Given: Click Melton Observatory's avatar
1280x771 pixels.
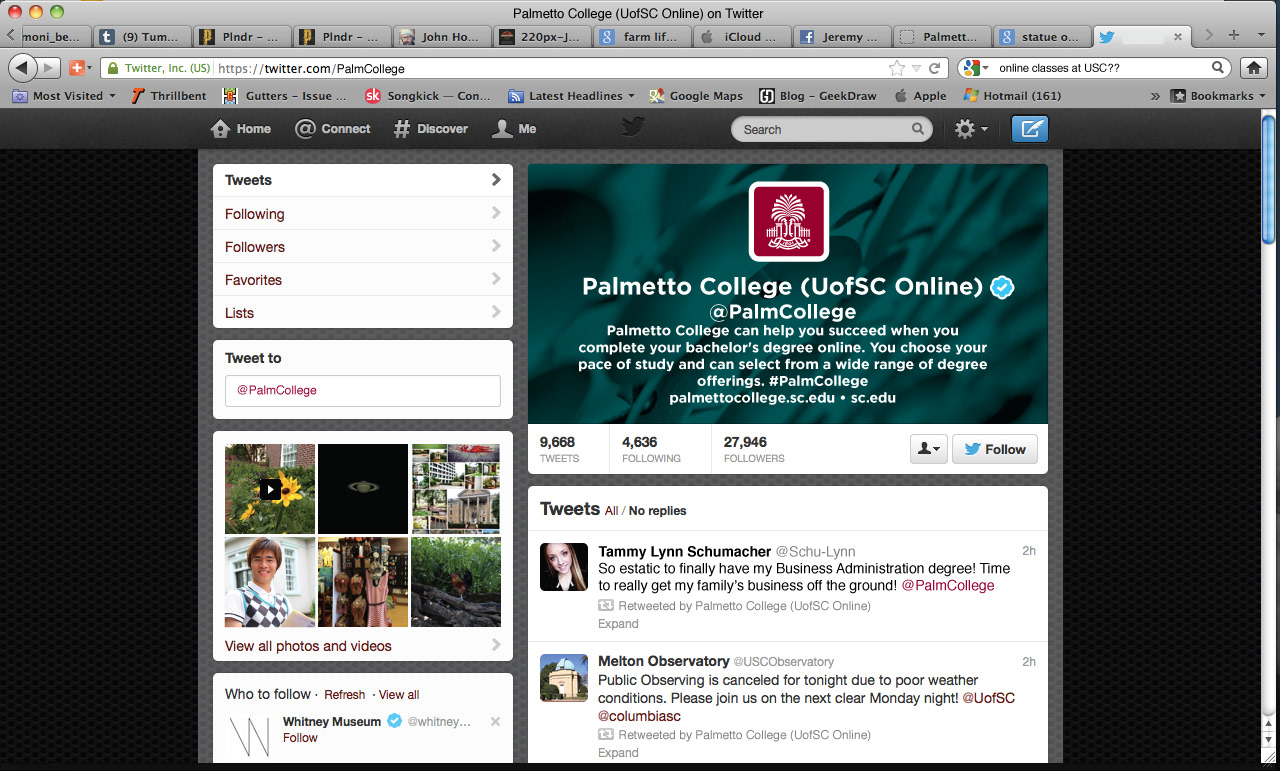Looking at the screenshot, I should (564, 677).
